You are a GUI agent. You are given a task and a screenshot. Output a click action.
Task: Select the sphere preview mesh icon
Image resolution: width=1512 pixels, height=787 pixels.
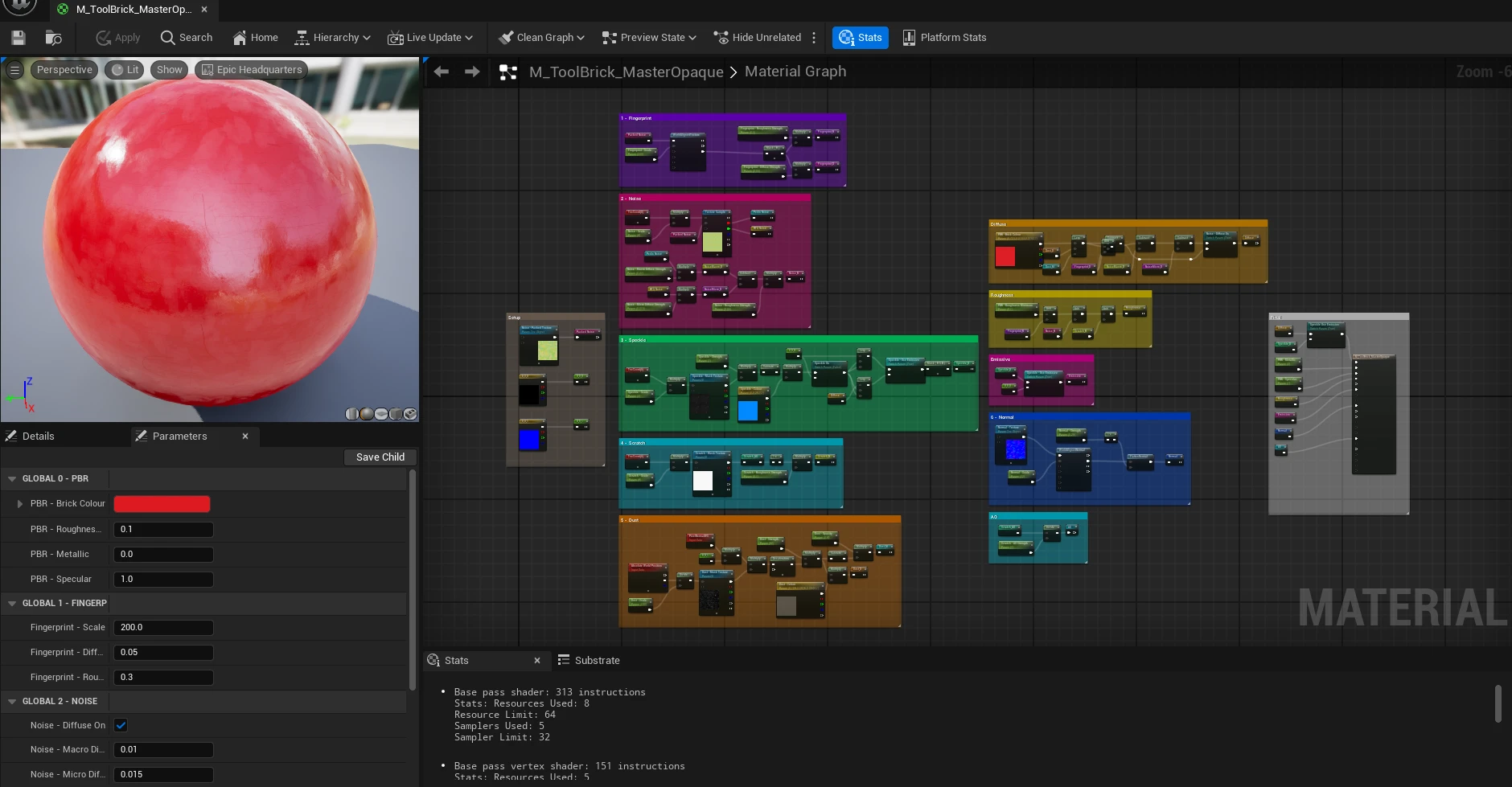pyautogui.click(x=367, y=414)
